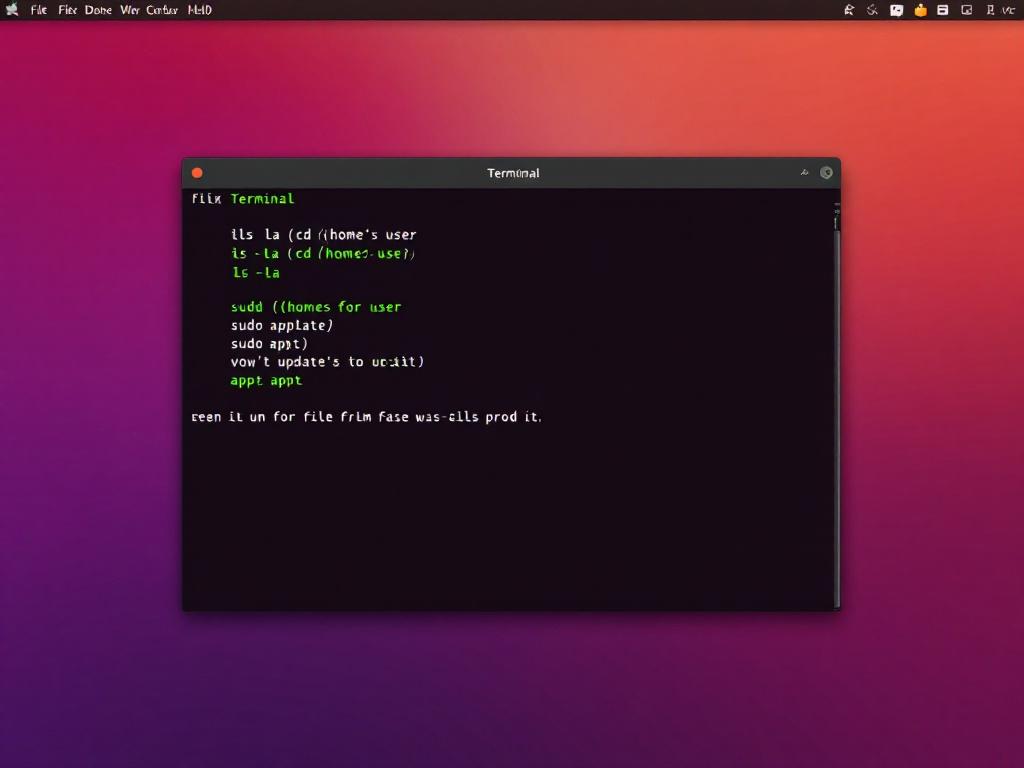Open the MeID menu in the top bar
The image size is (1024, 768).
coord(199,10)
